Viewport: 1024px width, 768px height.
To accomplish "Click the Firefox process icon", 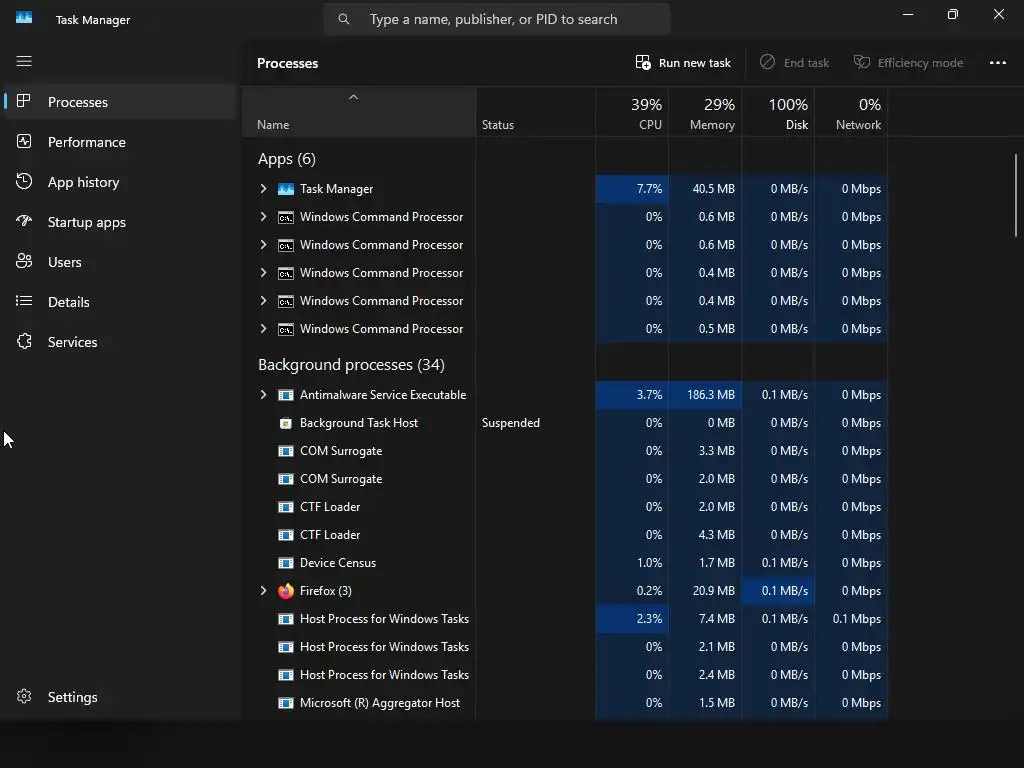I will (x=285, y=591).
